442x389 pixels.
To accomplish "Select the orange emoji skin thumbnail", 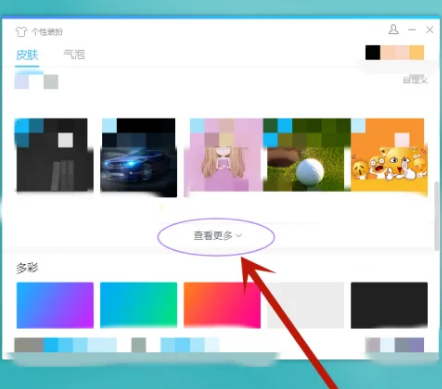I will click(389, 156).
